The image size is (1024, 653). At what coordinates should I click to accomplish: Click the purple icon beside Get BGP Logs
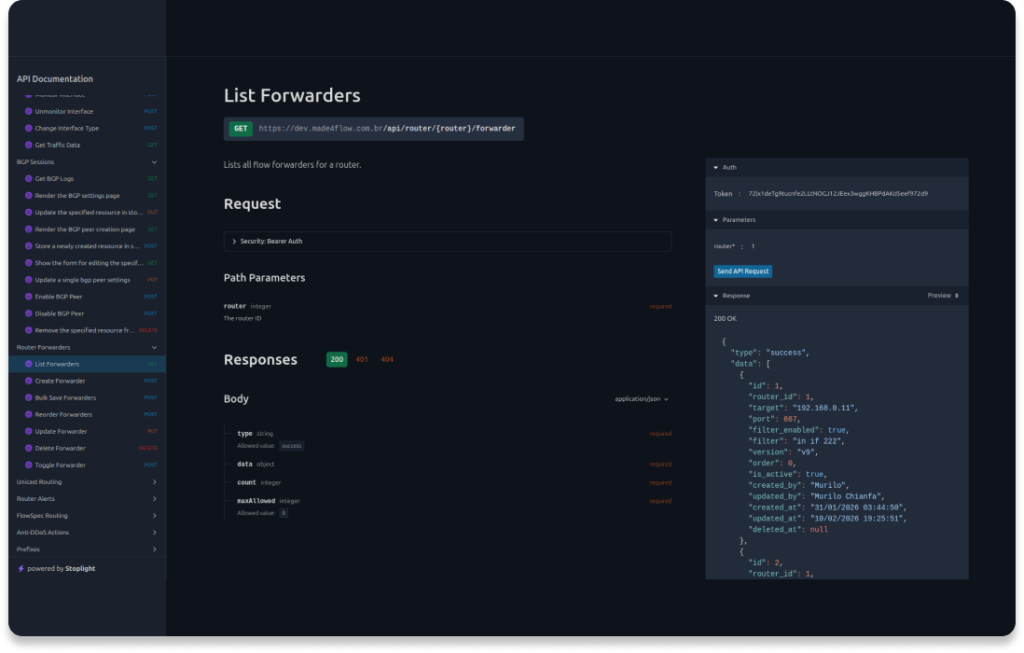pos(28,179)
